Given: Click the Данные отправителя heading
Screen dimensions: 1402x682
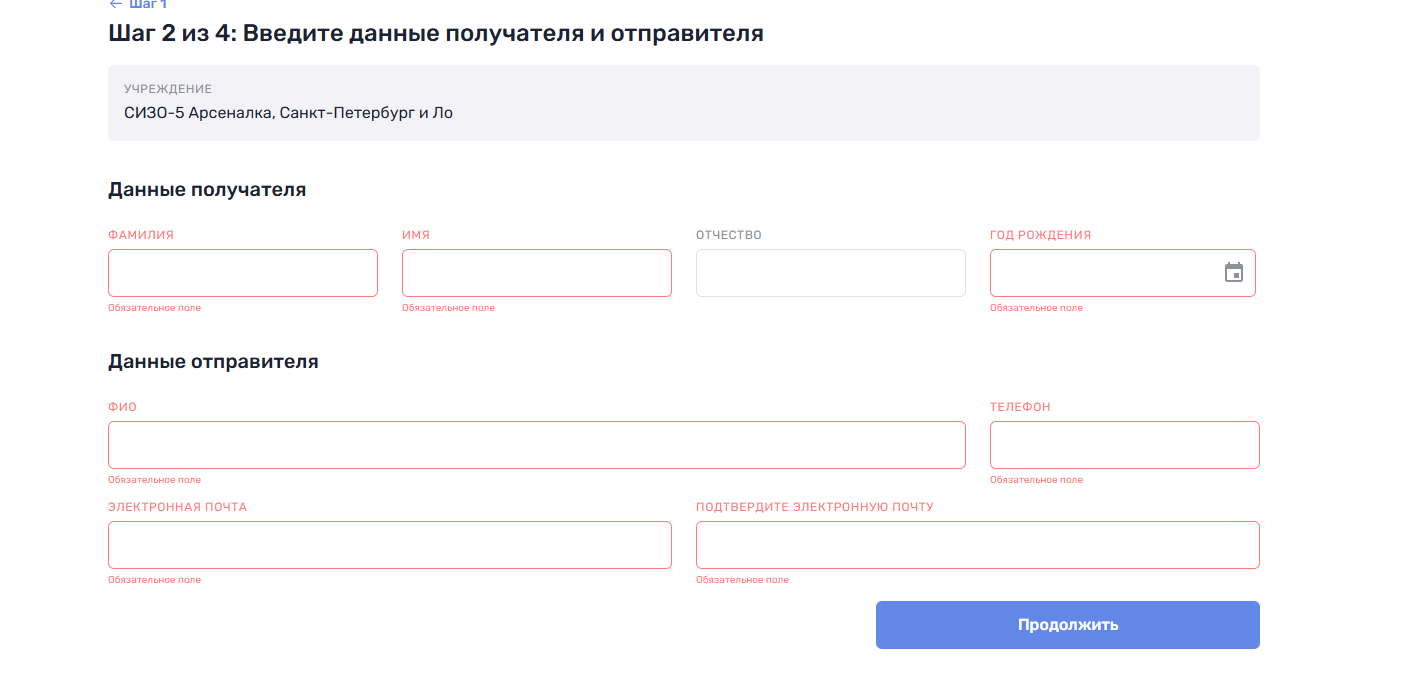Looking at the screenshot, I should point(213,361).
